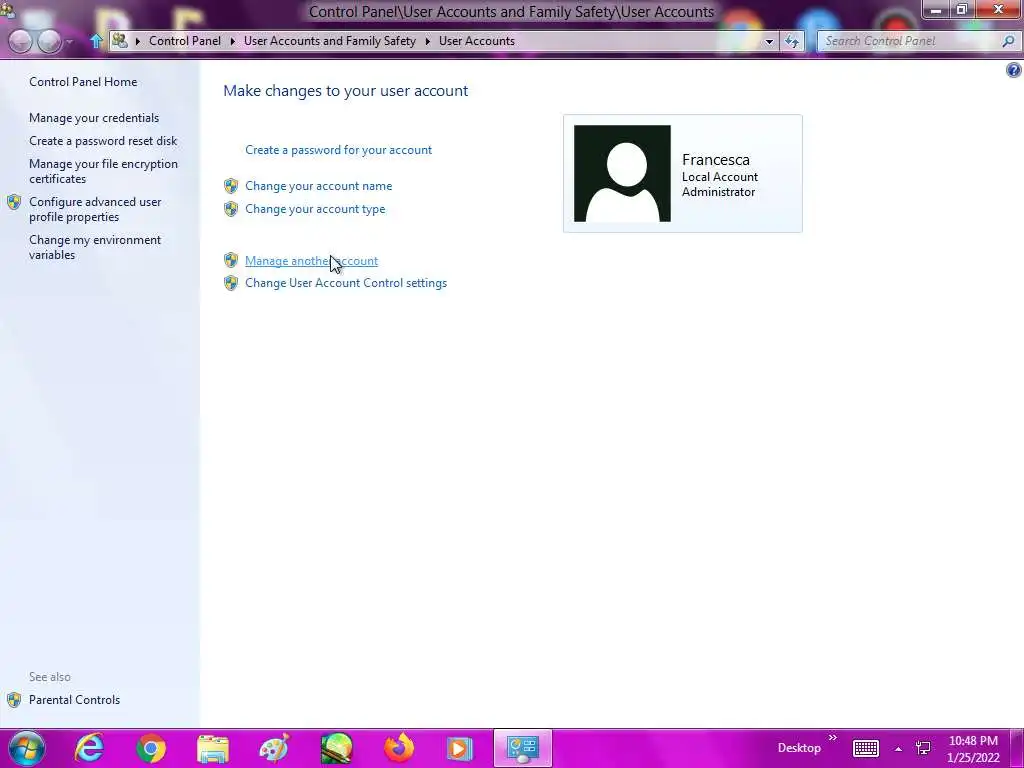Click the Back navigation button
Screen dimensions: 1024x768
point(20,41)
